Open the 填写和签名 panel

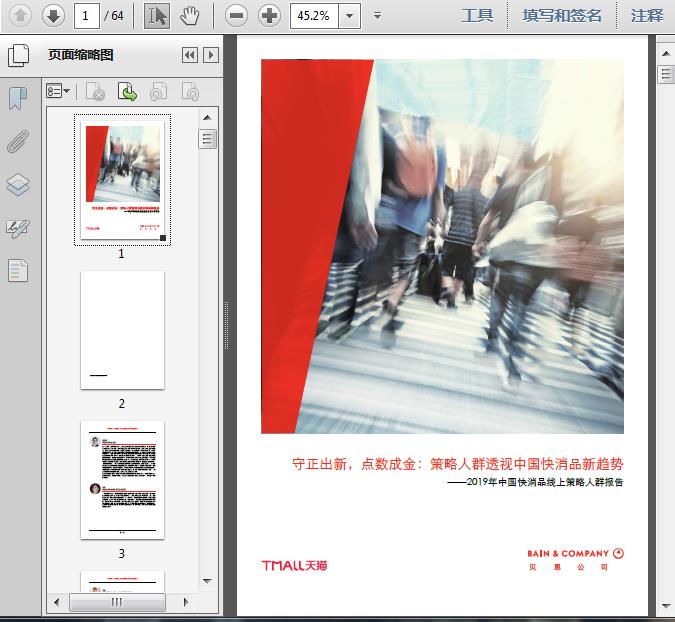(x=562, y=16)
